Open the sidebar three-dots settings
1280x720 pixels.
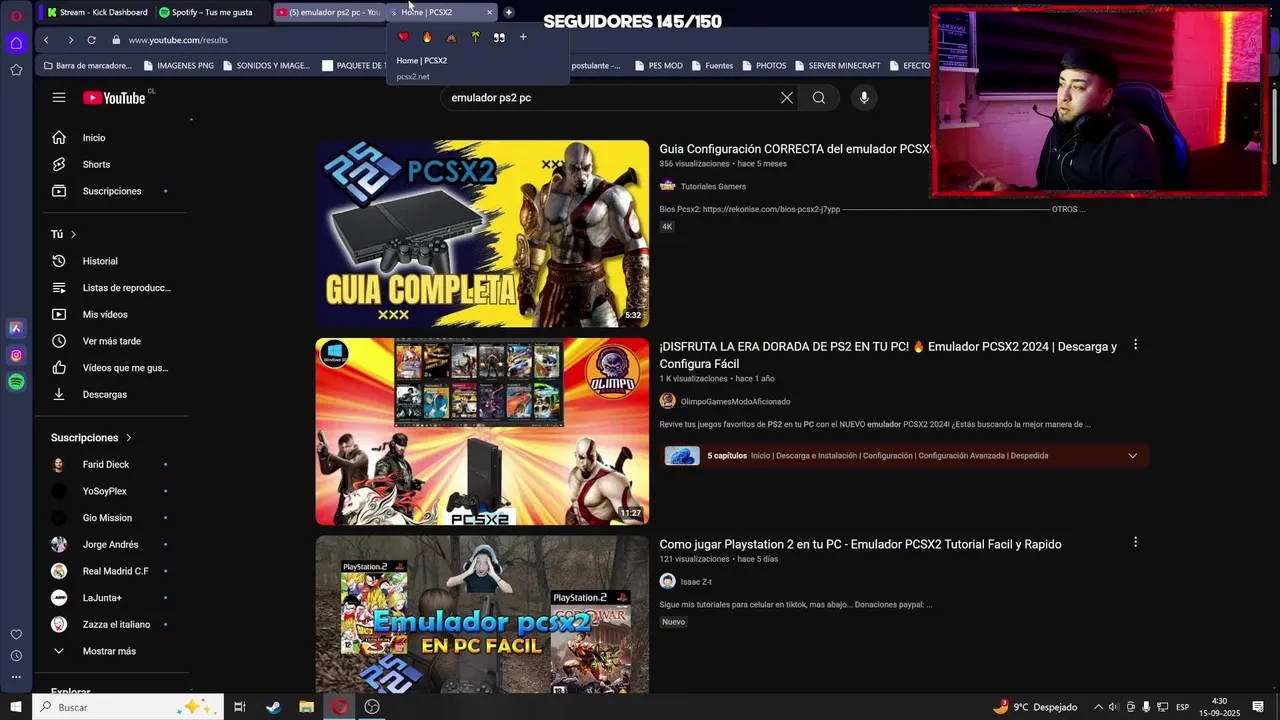pos(16,677)
